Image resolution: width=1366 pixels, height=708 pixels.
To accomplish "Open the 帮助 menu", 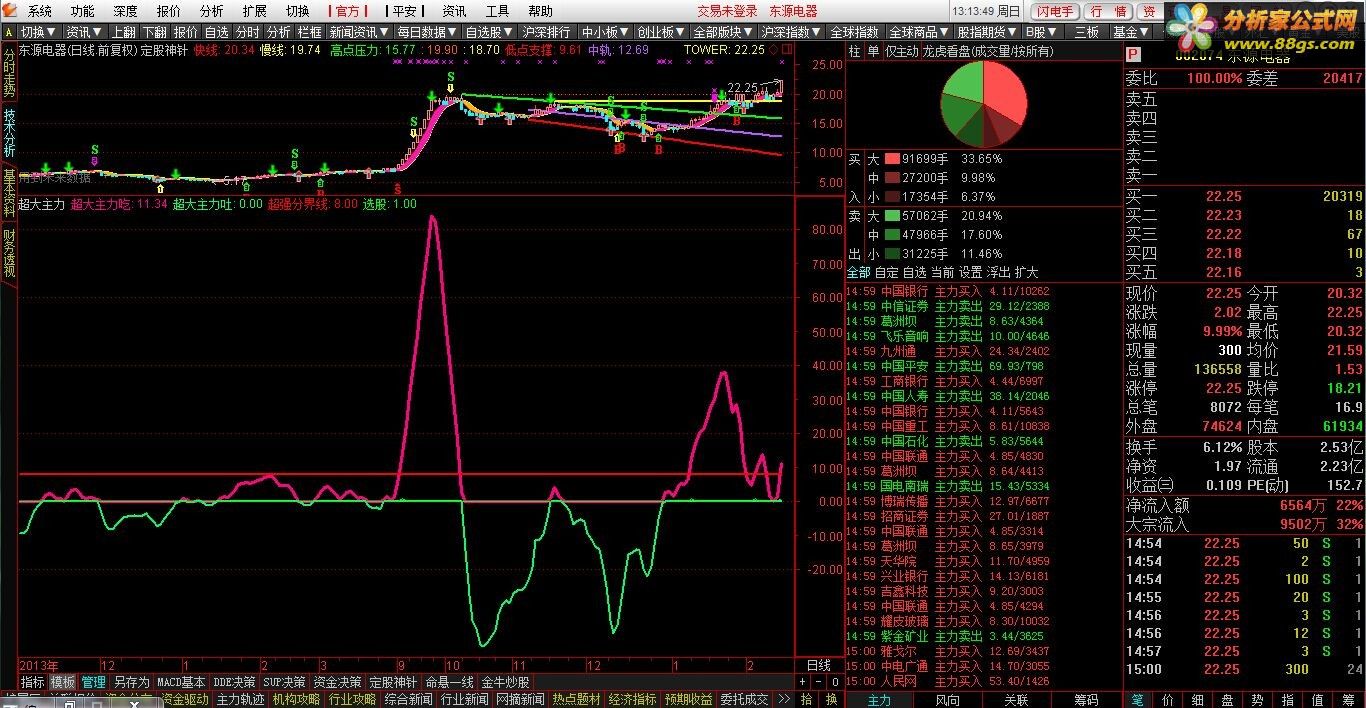I will 540,11.
